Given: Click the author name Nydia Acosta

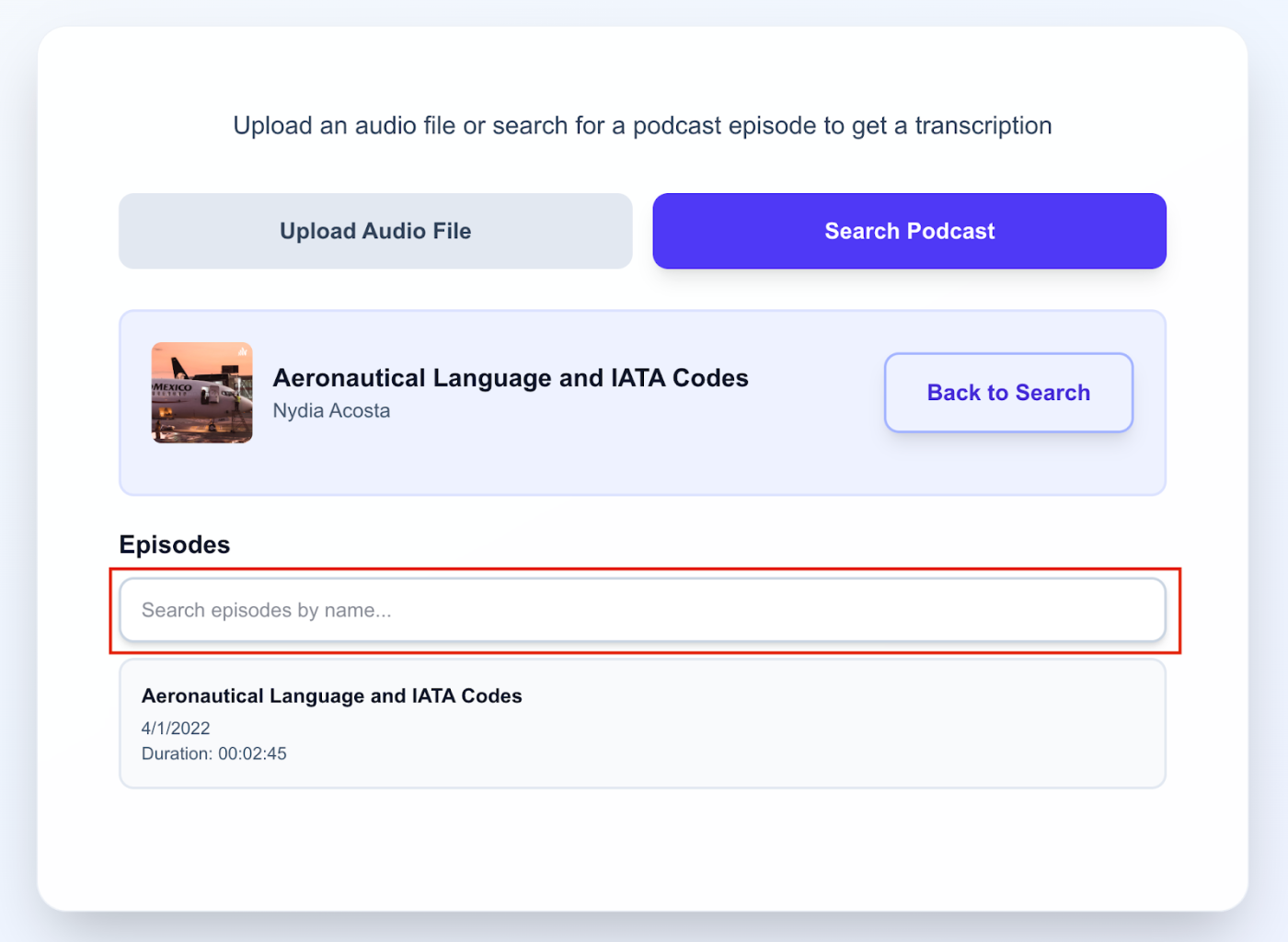Looking at the screenshot, I should click(x=330, y=410).
